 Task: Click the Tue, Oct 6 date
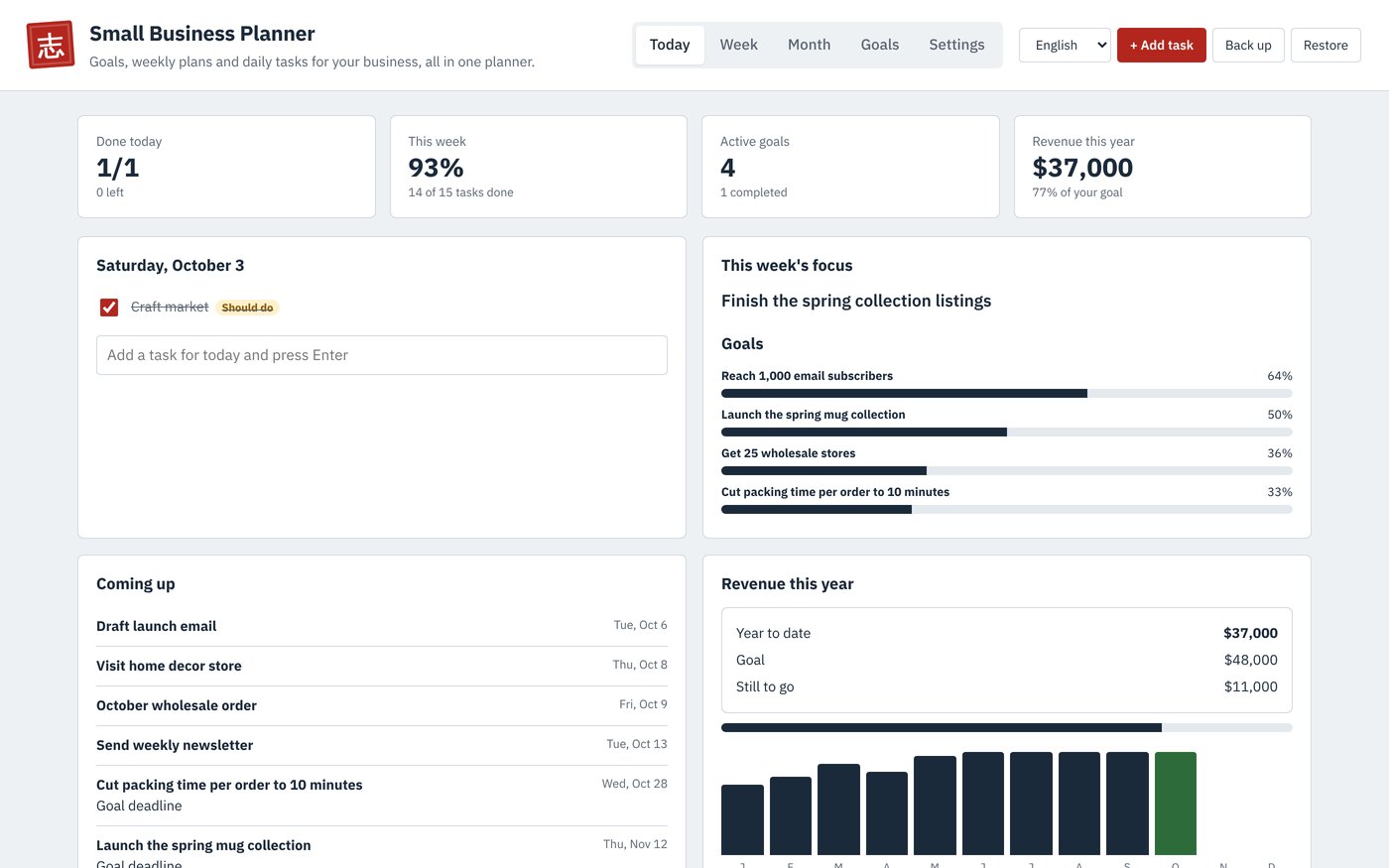[x=641, y=625]
